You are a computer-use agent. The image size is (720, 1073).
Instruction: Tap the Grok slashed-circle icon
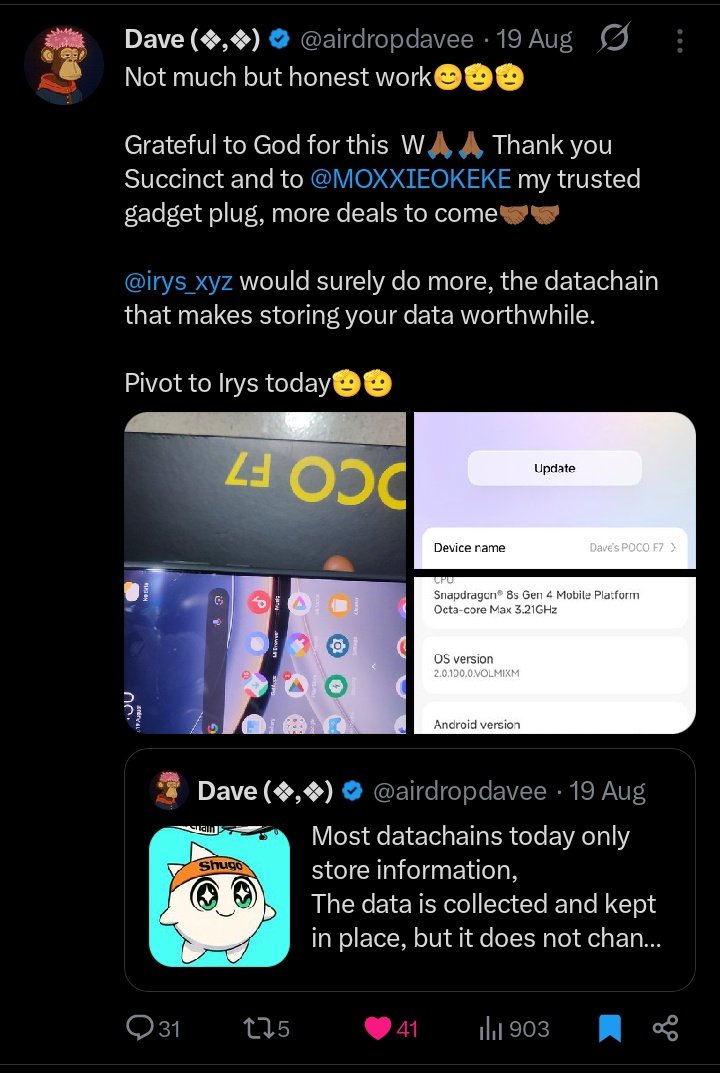pos(613,38)
